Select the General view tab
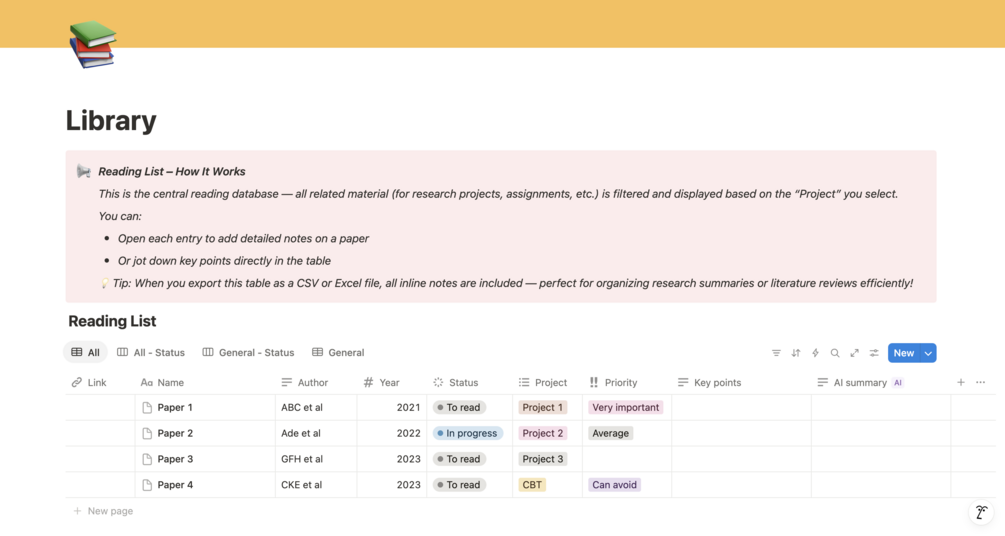1005x536 pixels. click(338, 353)
